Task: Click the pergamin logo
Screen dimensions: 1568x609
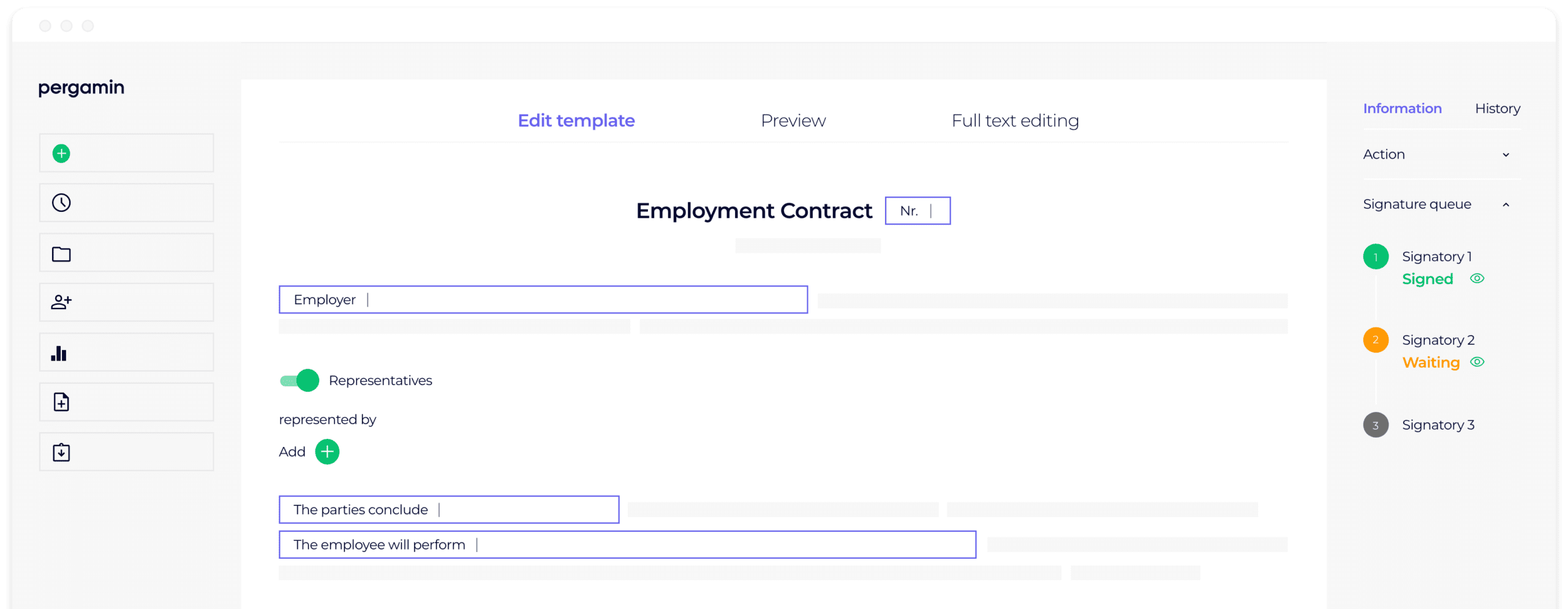Action: [x=81, y=88]
